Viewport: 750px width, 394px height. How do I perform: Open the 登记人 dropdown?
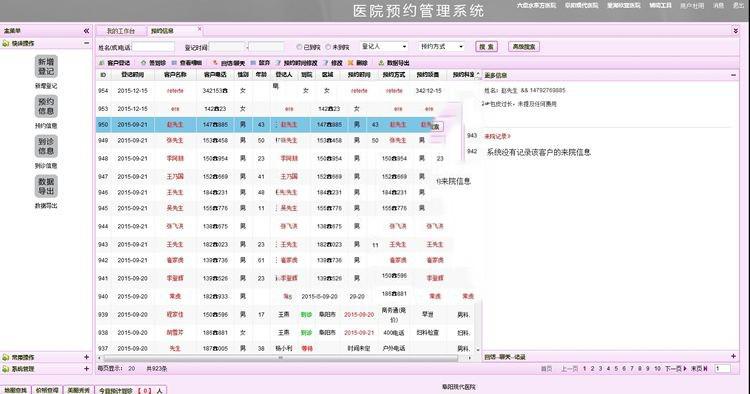[x=384, y=46]
